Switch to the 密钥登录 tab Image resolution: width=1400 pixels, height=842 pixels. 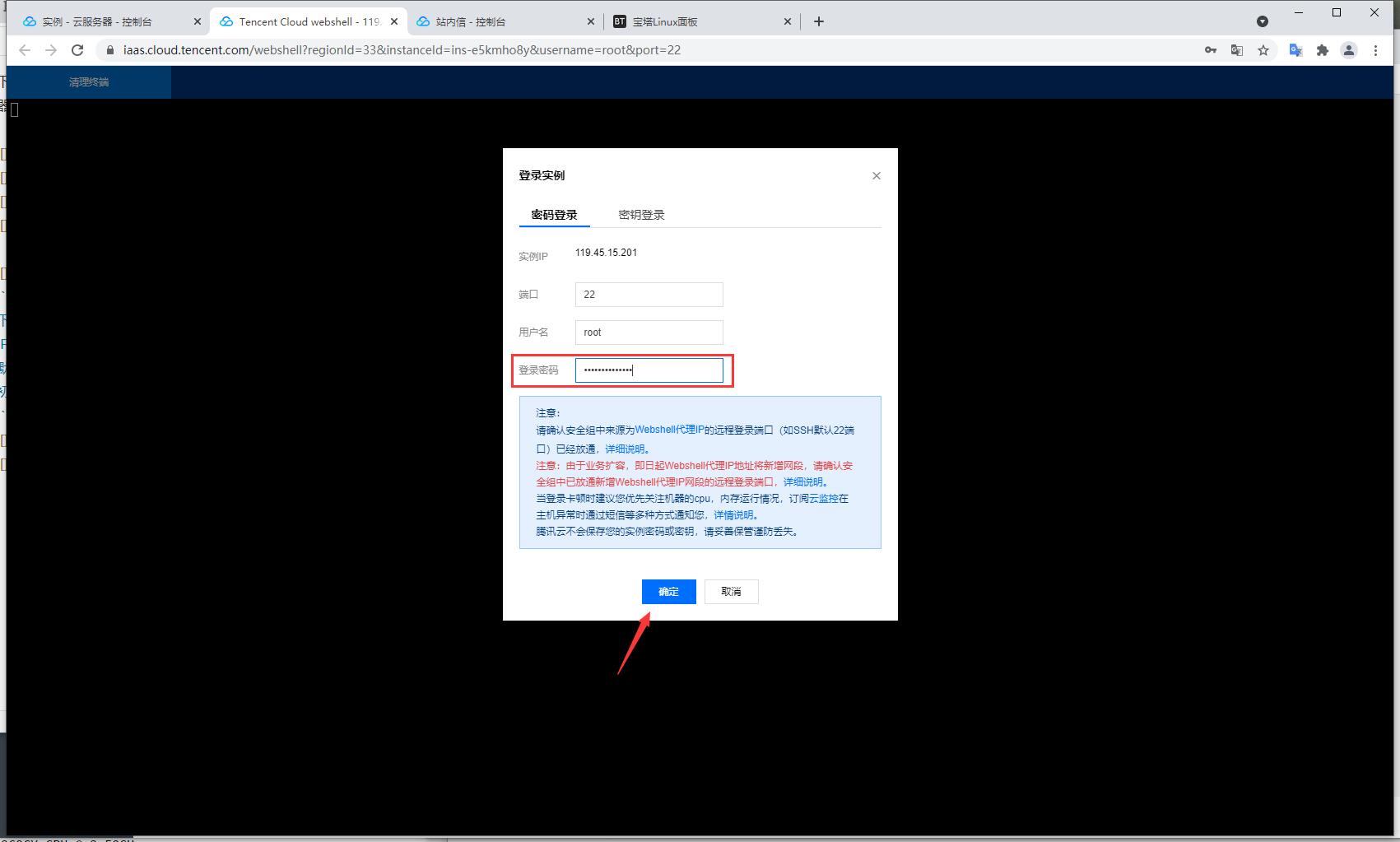coord(640,214)
